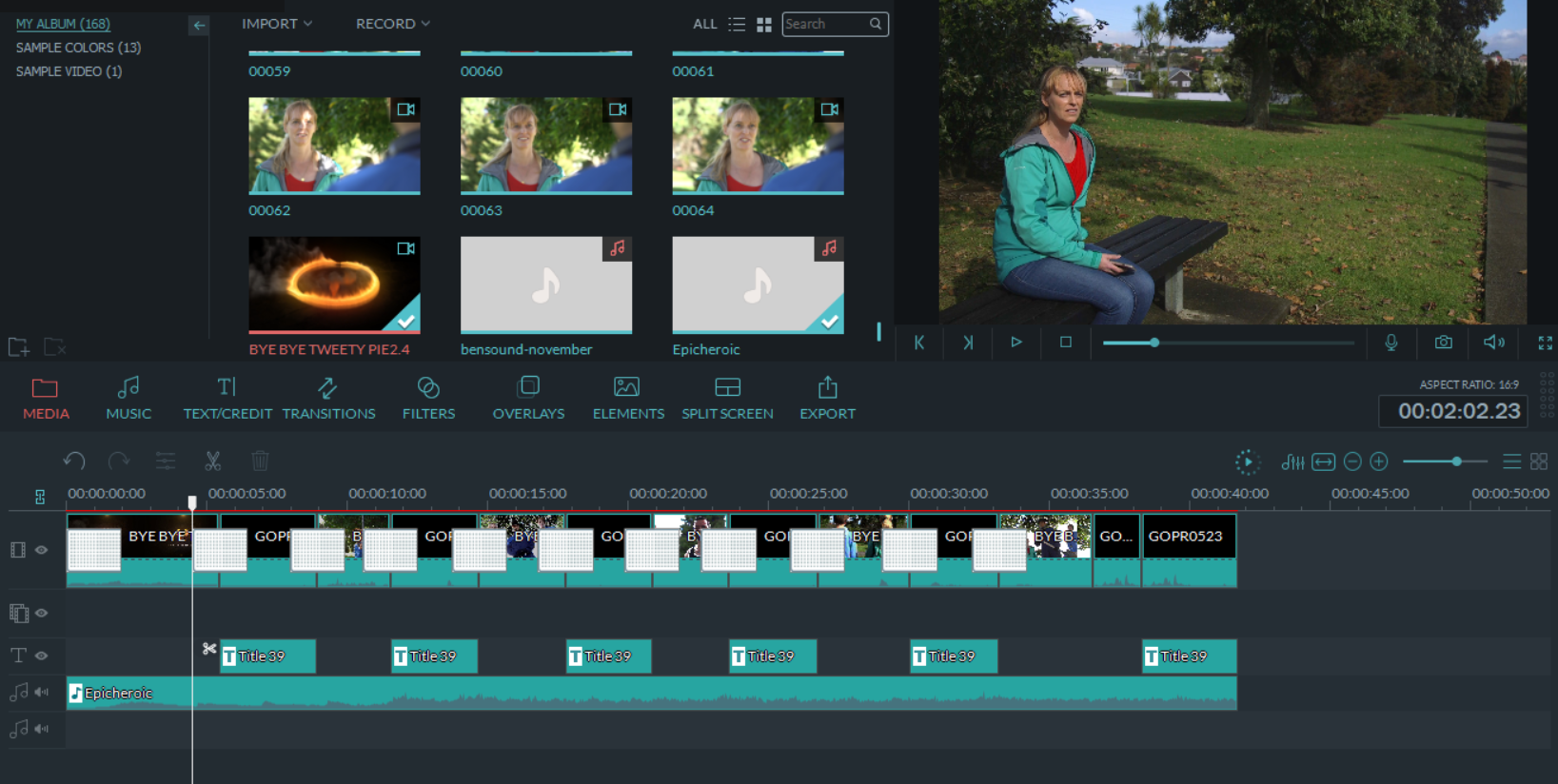Click the undo arrow icon
This screenshot has width=1558, height=784.
(74, 461)
